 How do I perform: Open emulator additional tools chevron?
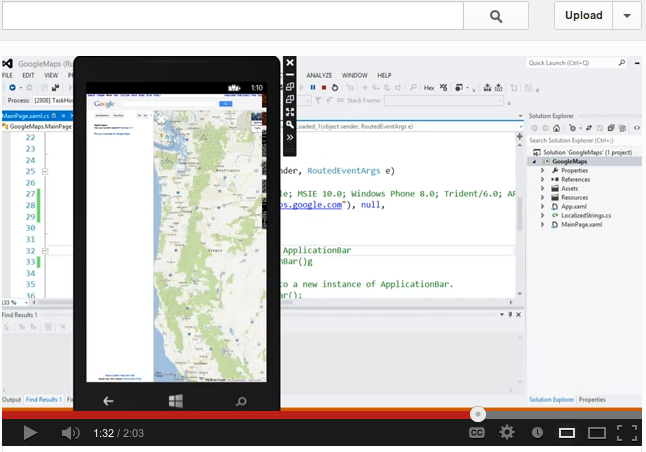tap(290, 137)
